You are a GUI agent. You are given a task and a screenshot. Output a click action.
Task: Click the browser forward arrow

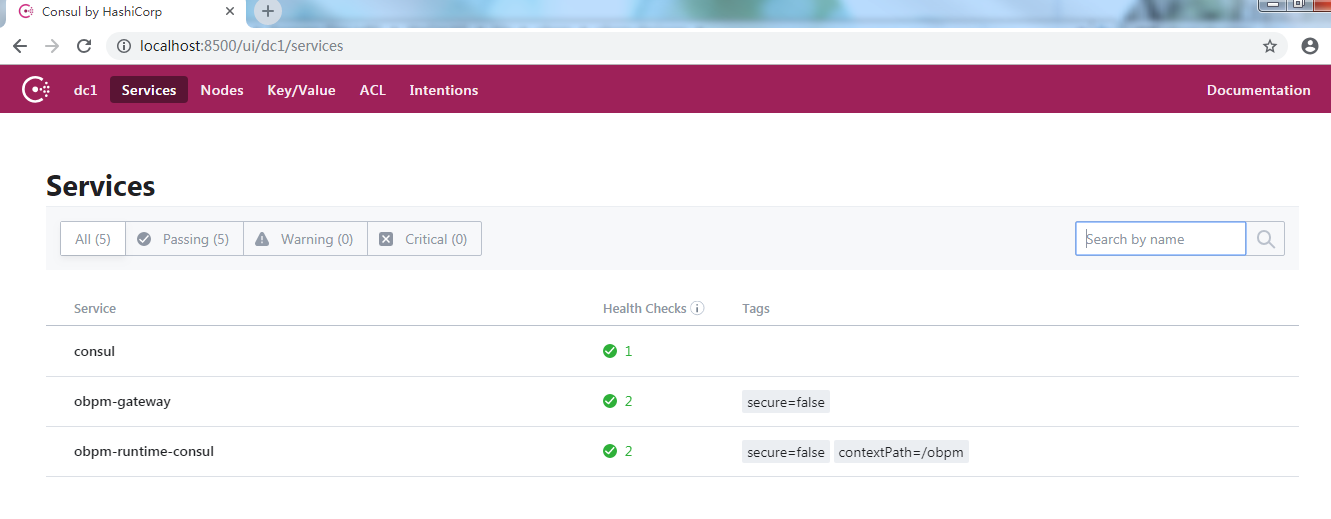pos(52,46)
